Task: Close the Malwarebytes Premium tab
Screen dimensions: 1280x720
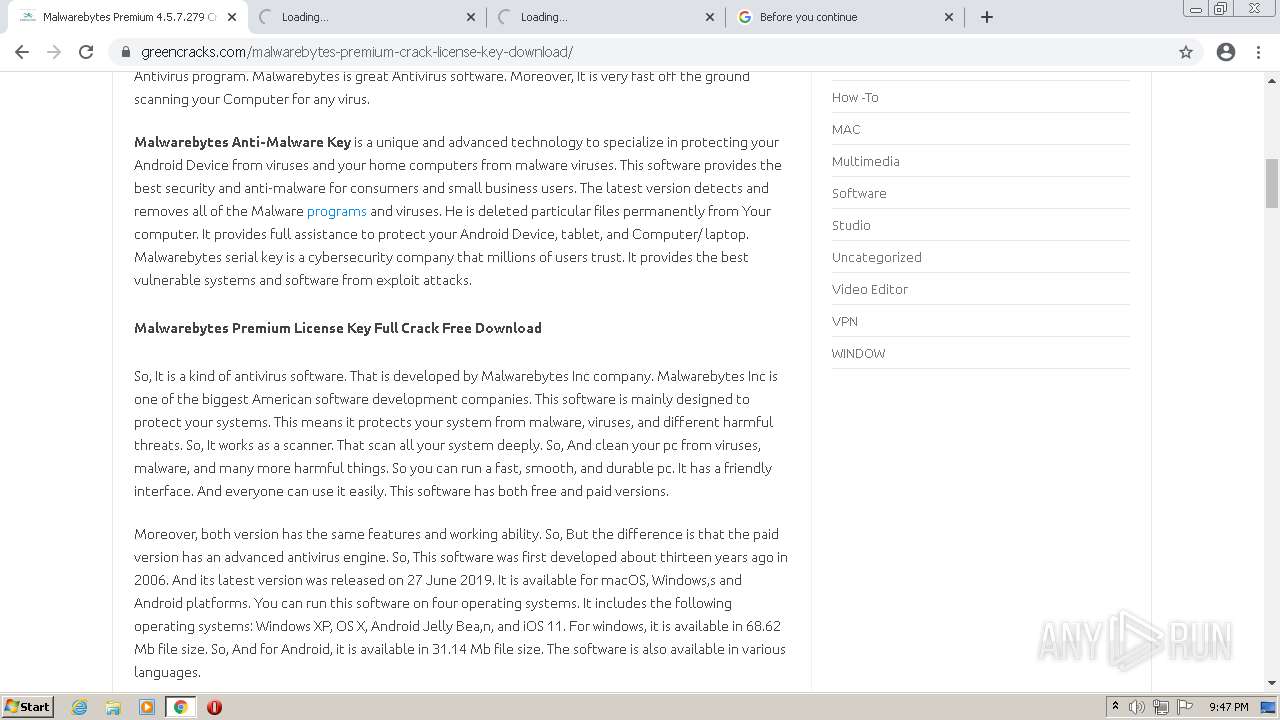Action: coord(232,17)
